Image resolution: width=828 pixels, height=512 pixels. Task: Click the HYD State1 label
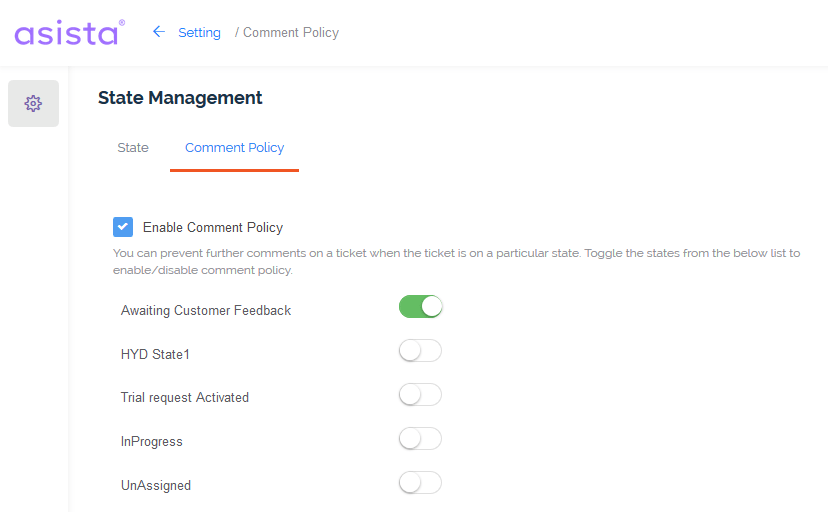tap(155, 354)
